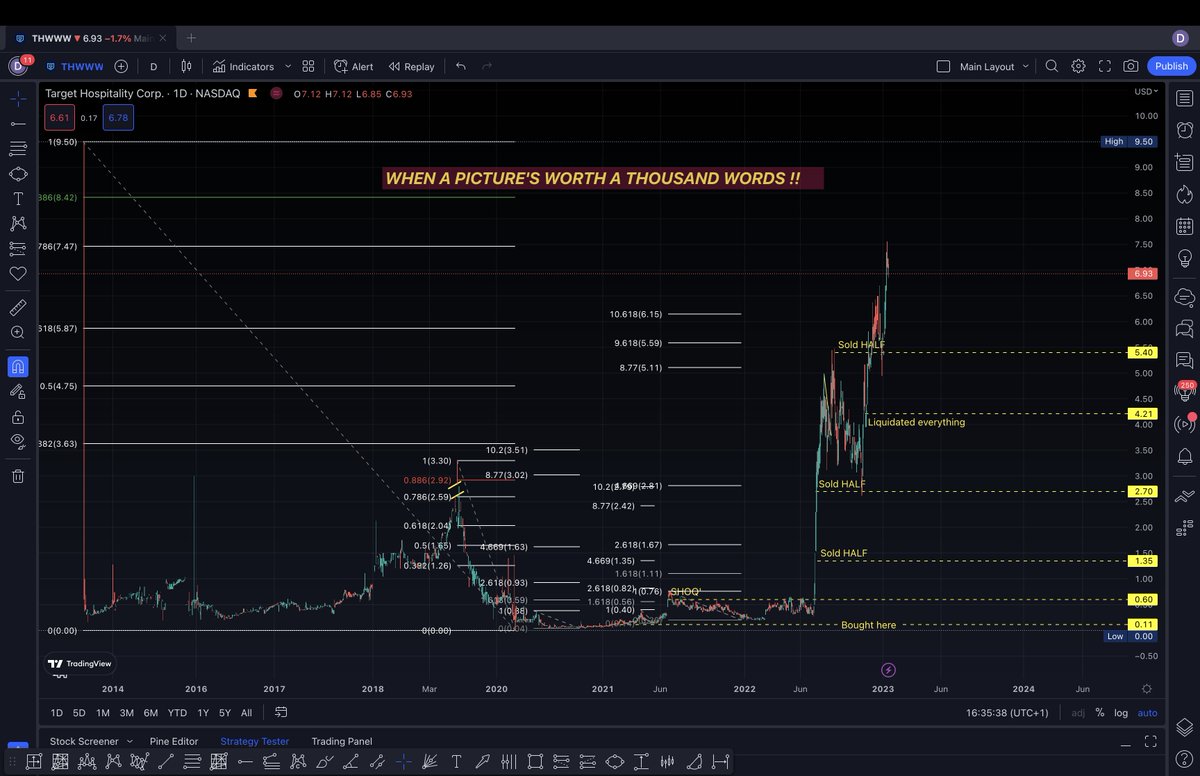1200x776 pixels.
Task: Switch to the Pine Editor tab
Action: tap(173, 741)
